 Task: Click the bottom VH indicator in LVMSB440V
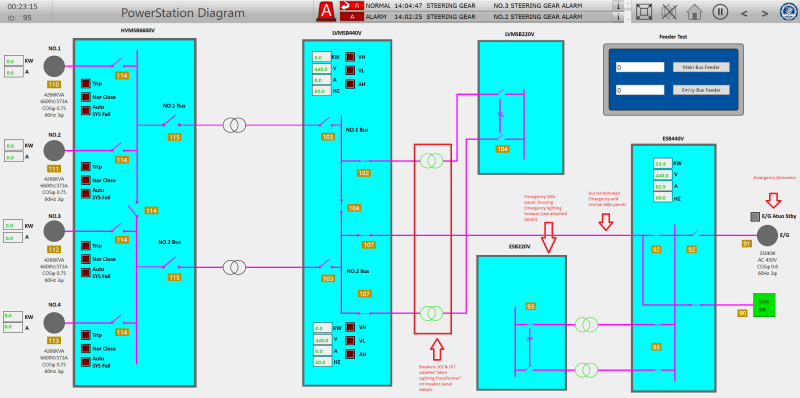(x=351, y=327)
